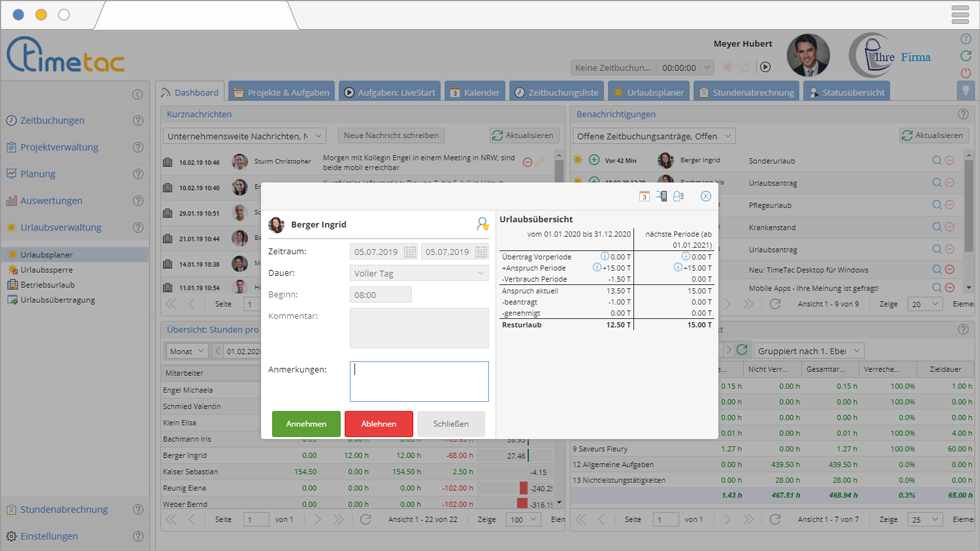The width and height of the screenshot is (980, 551).
Task: Select Urlaubssperre in the sidebar
Action: pos(48,270)
